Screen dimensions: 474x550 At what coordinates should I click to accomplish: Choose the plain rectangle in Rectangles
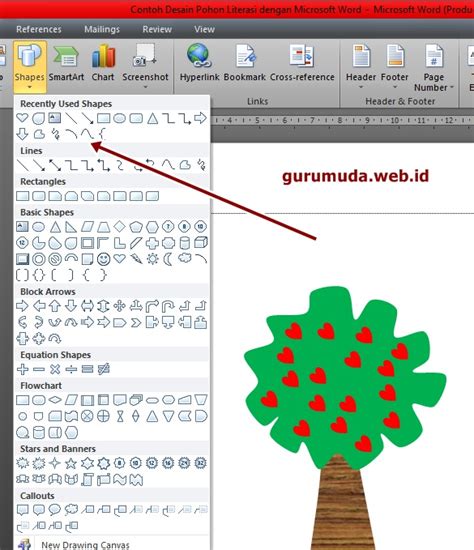[x=22, y=196]
